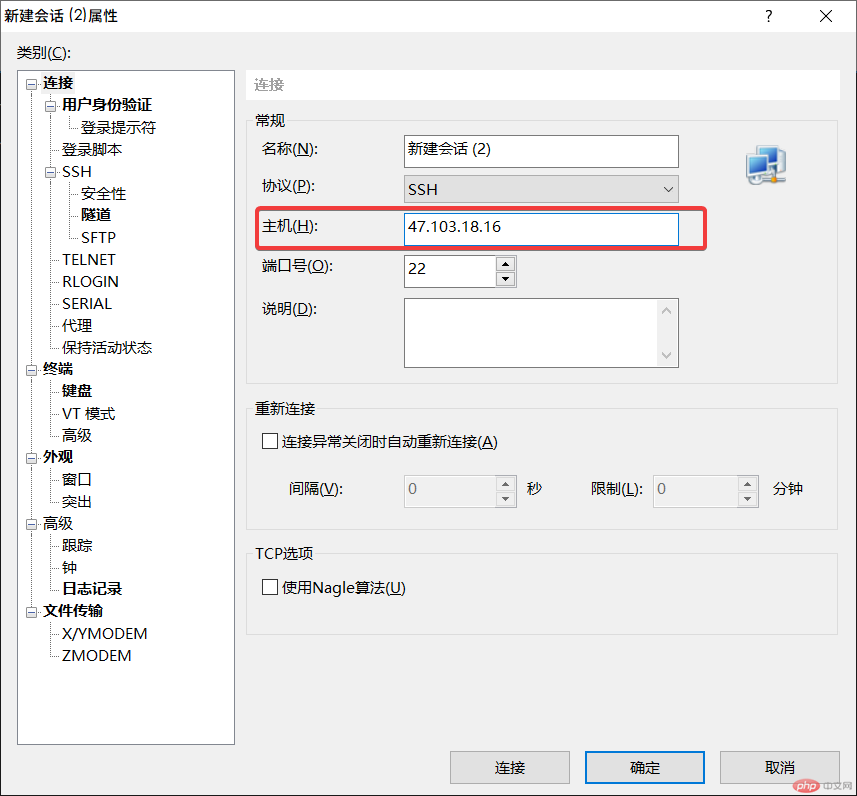Viewport: 857px width, 796px height.
Task: Select the SFTP tree item
Action: (x=99, y=237)
